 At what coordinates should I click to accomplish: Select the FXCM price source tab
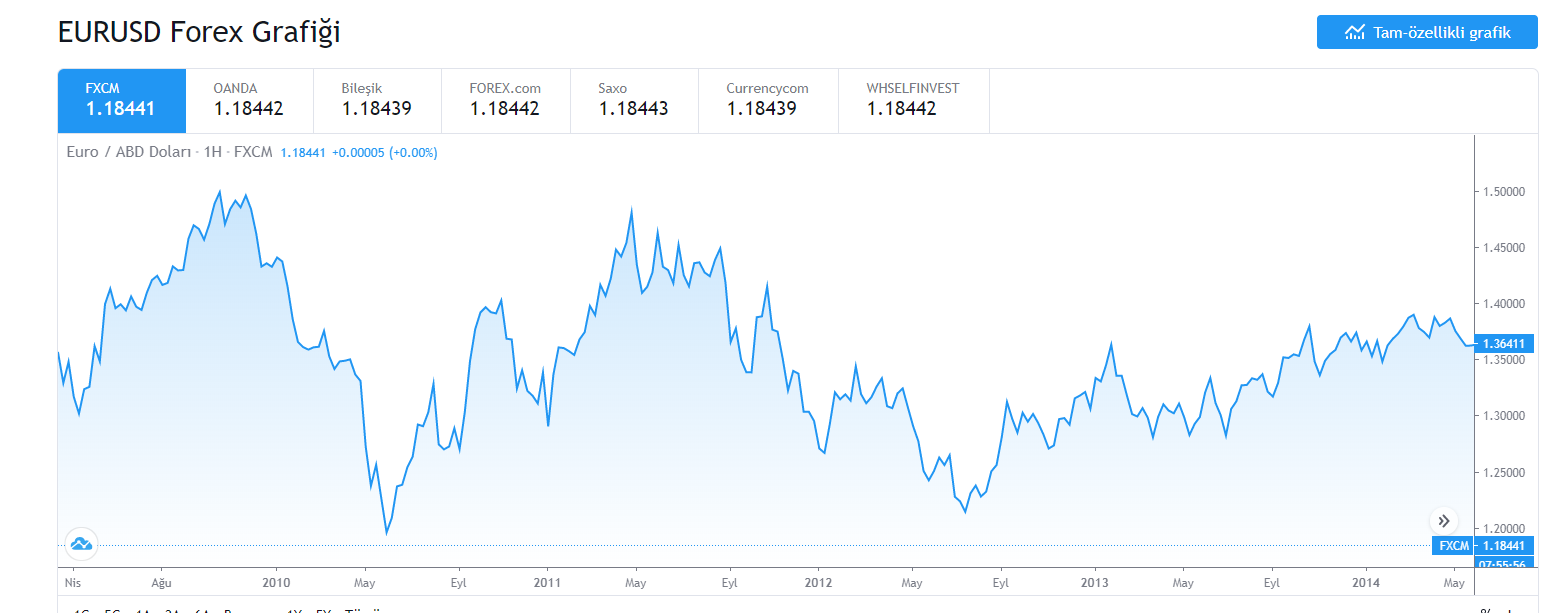[x=122, y=100]
